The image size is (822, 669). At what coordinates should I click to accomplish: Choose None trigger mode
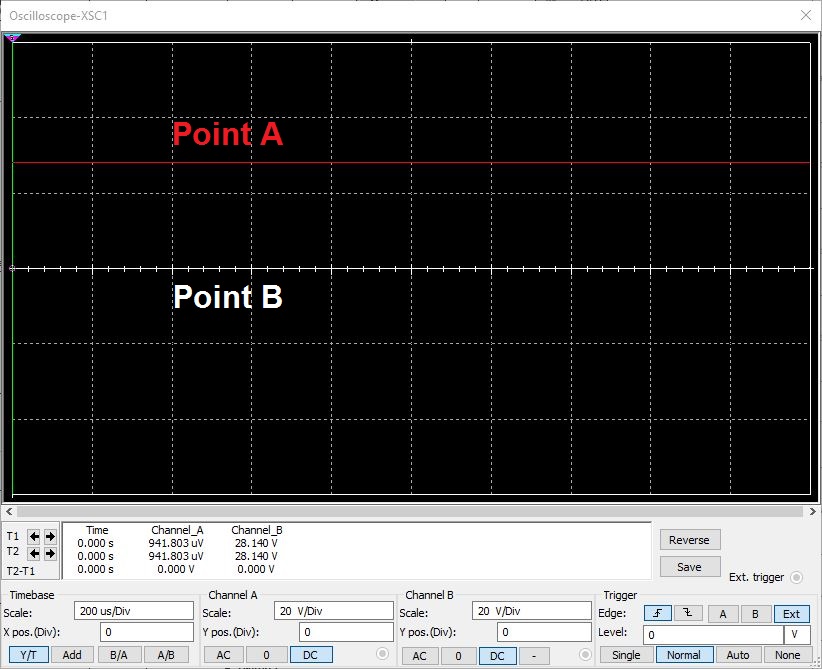point(787,655)
